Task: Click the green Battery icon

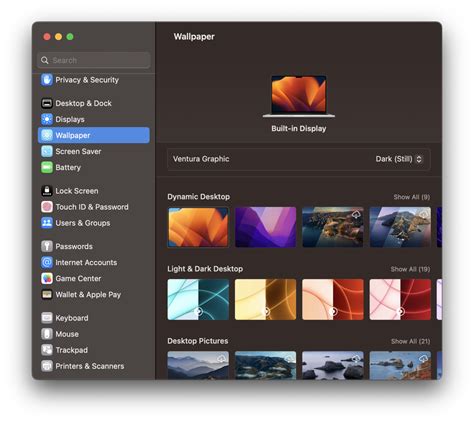Action: (x=47, y=167)
